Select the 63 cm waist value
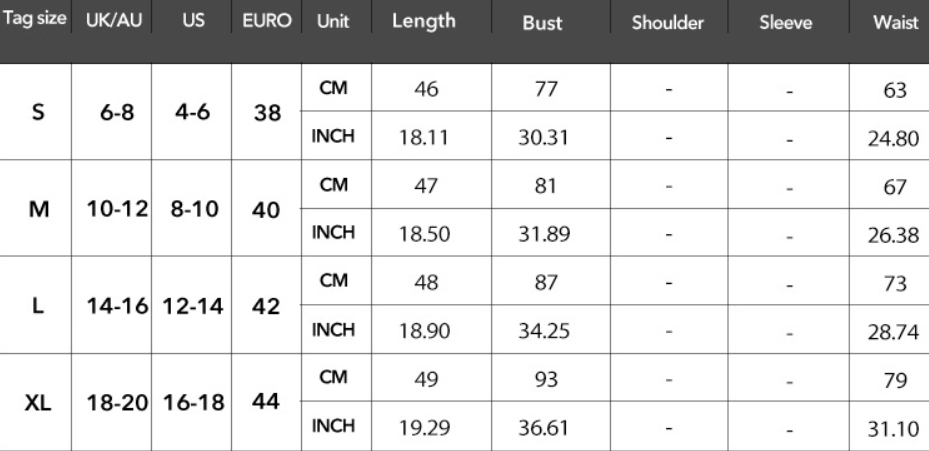Image resolution: width=929 pixels, height=451 pixels. 894,89
